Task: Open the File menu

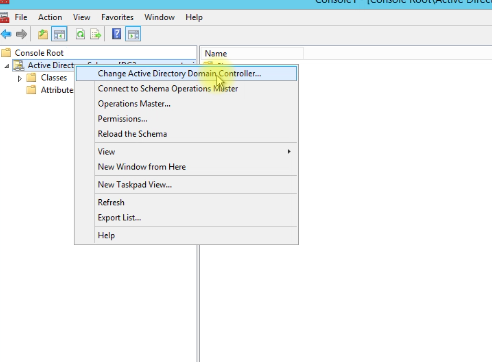Action: tap(21, 17)
